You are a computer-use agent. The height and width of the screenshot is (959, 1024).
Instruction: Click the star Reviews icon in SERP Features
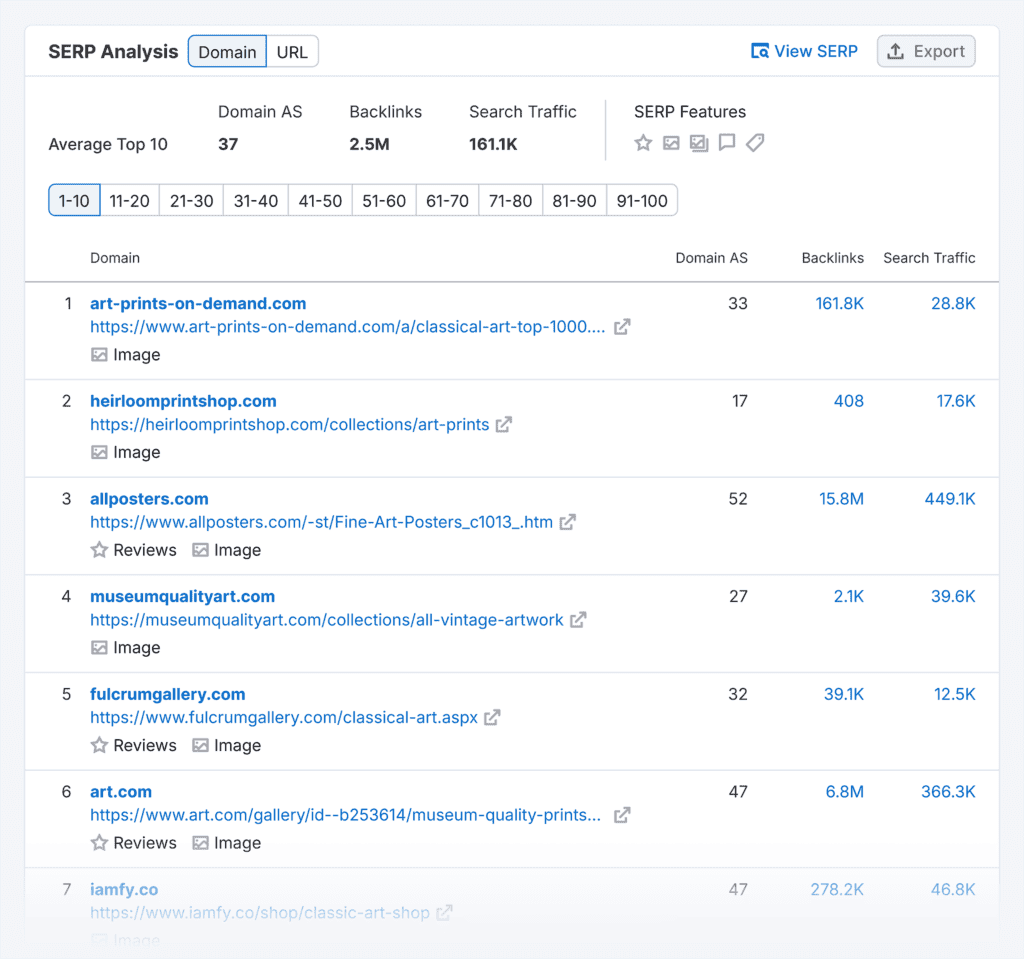643,143
